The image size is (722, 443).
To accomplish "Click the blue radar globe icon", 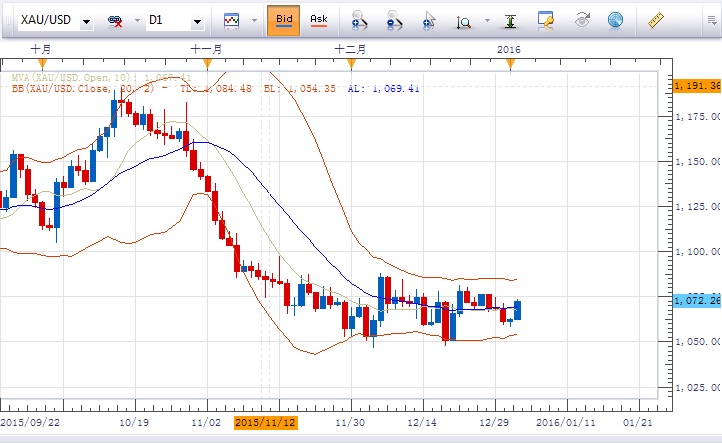I will coord(616,21).
